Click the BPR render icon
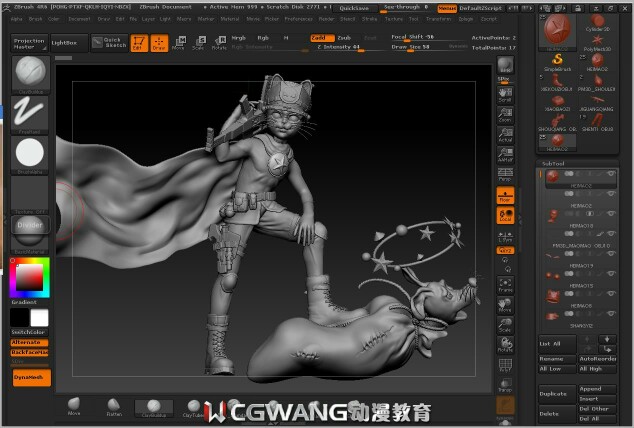 (x=505, y=65)
